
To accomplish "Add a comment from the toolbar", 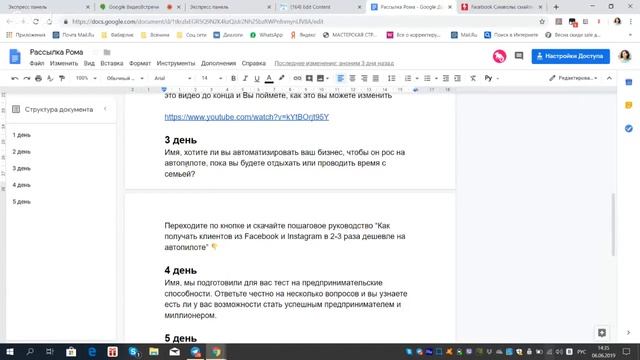I will click(309, 78).
